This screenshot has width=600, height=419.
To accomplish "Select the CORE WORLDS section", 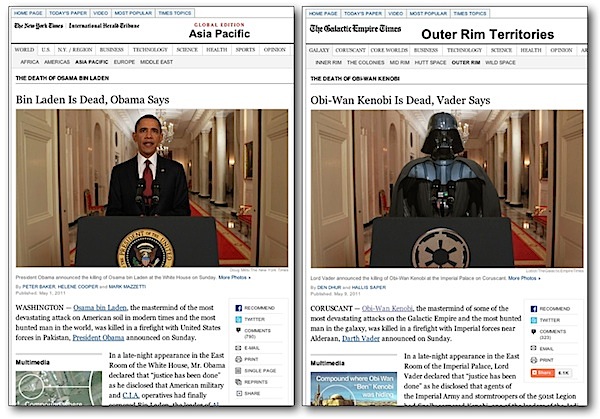I will (x=389, y=50).
